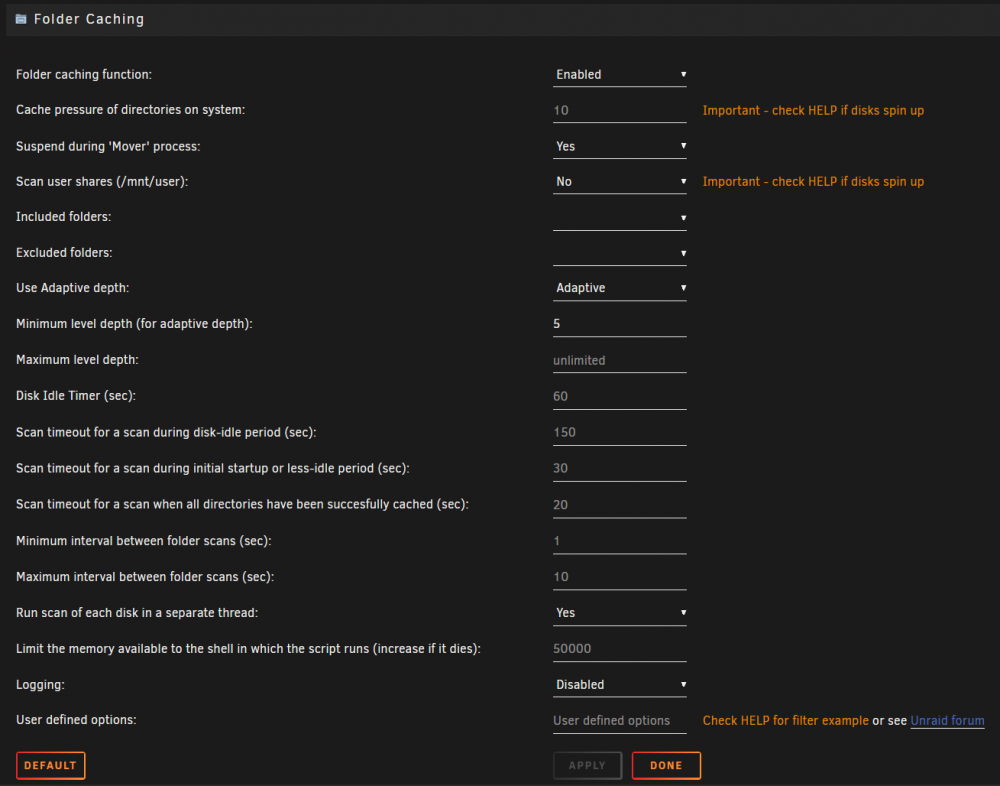Expand the Included folders dropdown
The height and width of the screenshot is (786, 1000).
619,218
